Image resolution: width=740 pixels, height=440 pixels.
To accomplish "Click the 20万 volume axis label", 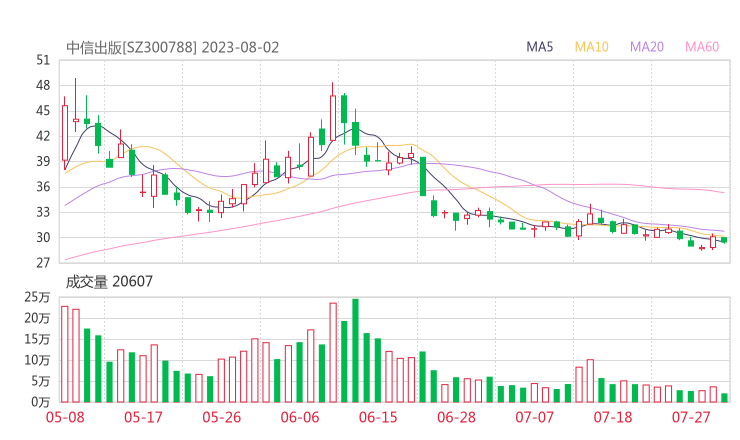I will (37, 318).
